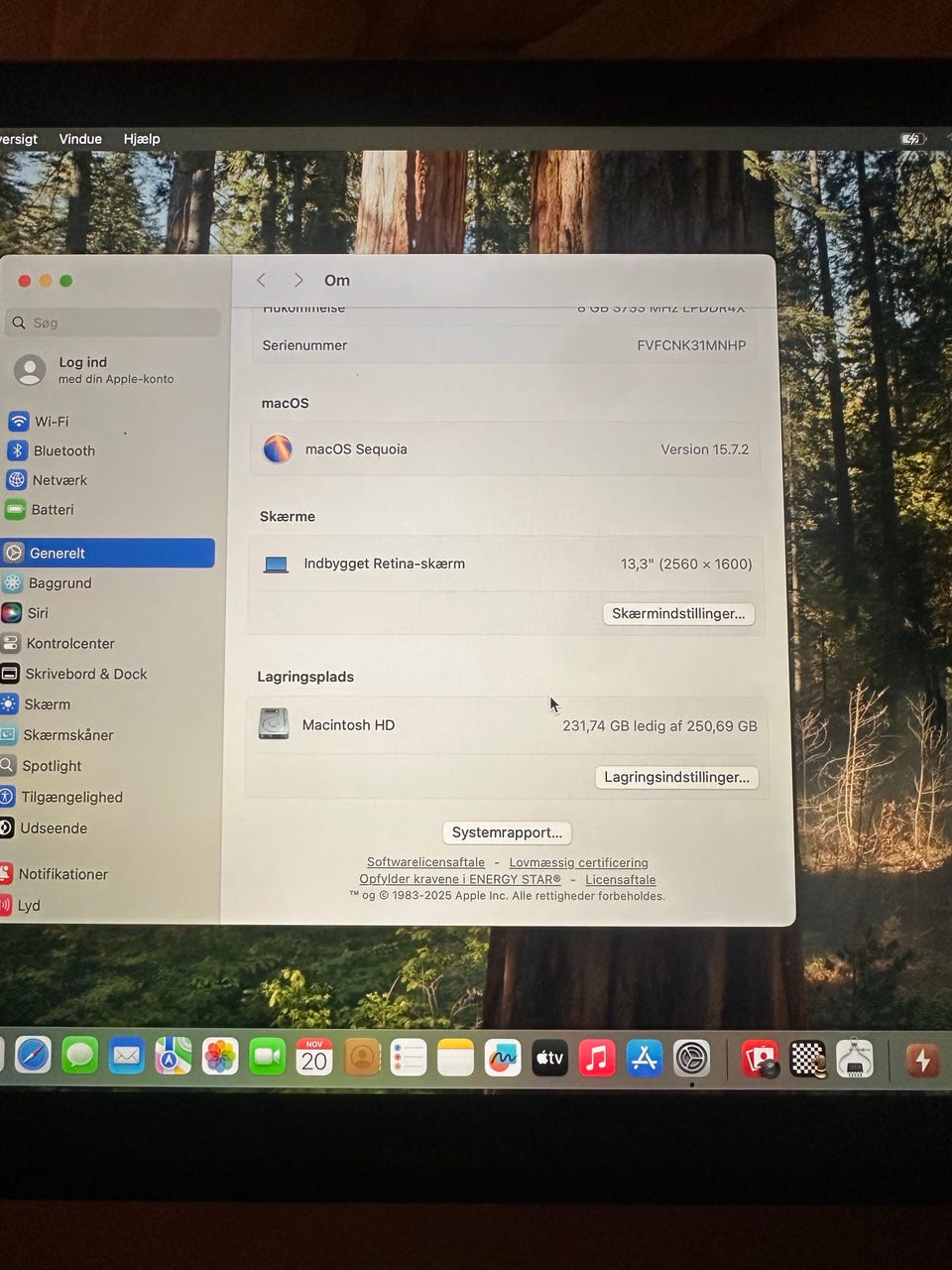
Task: Click the 13,3" (2560 × 1600) text
Action: click(x=686, y=564)
